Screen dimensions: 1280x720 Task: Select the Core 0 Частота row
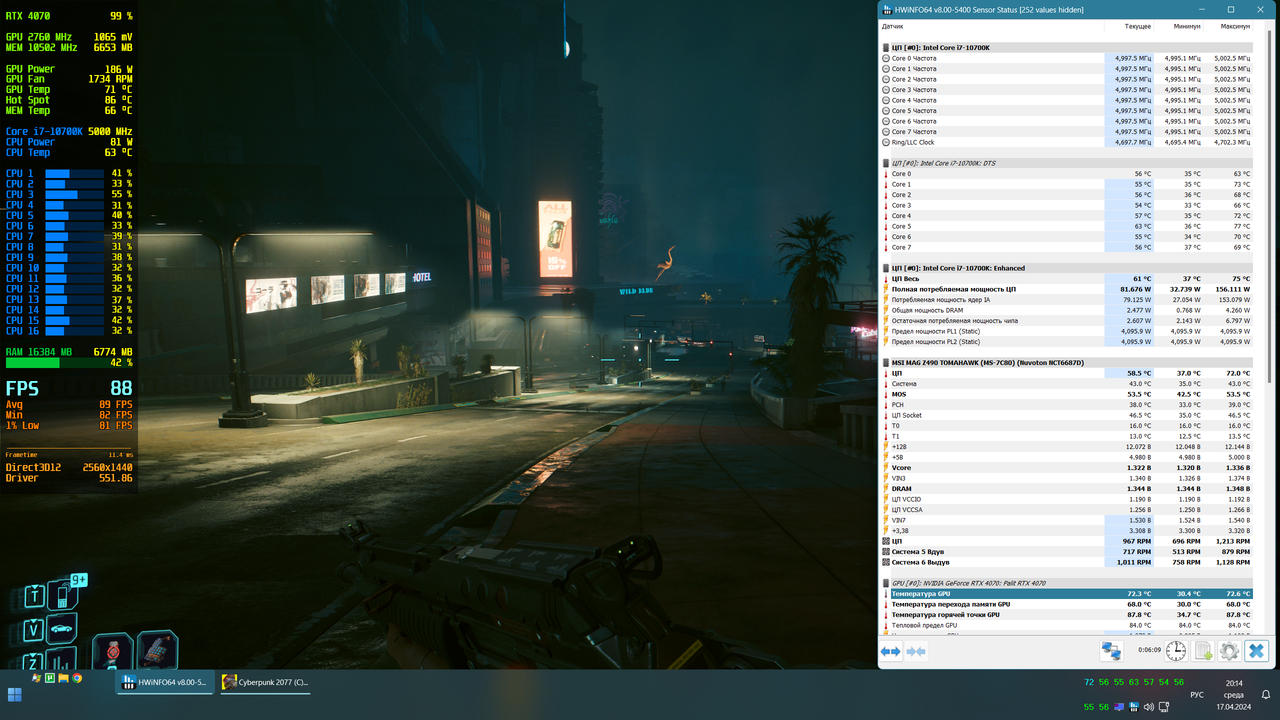(x=1071, y=58)
